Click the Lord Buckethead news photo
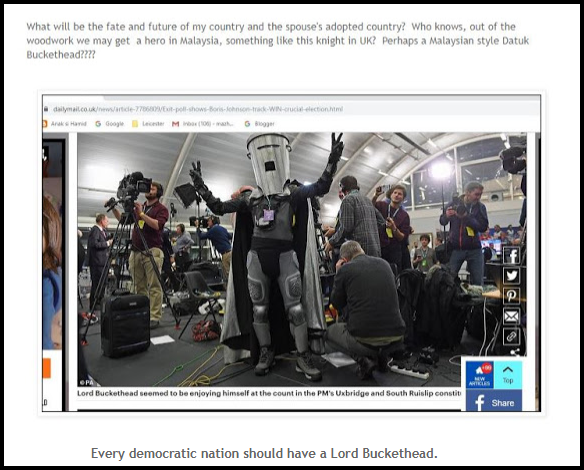Viewport: 584px width, 470px height. [x=302, y=260]
